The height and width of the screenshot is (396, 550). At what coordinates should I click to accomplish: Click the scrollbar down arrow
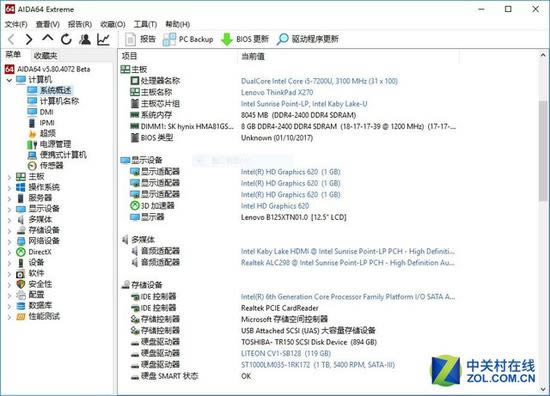pos(543,389)
